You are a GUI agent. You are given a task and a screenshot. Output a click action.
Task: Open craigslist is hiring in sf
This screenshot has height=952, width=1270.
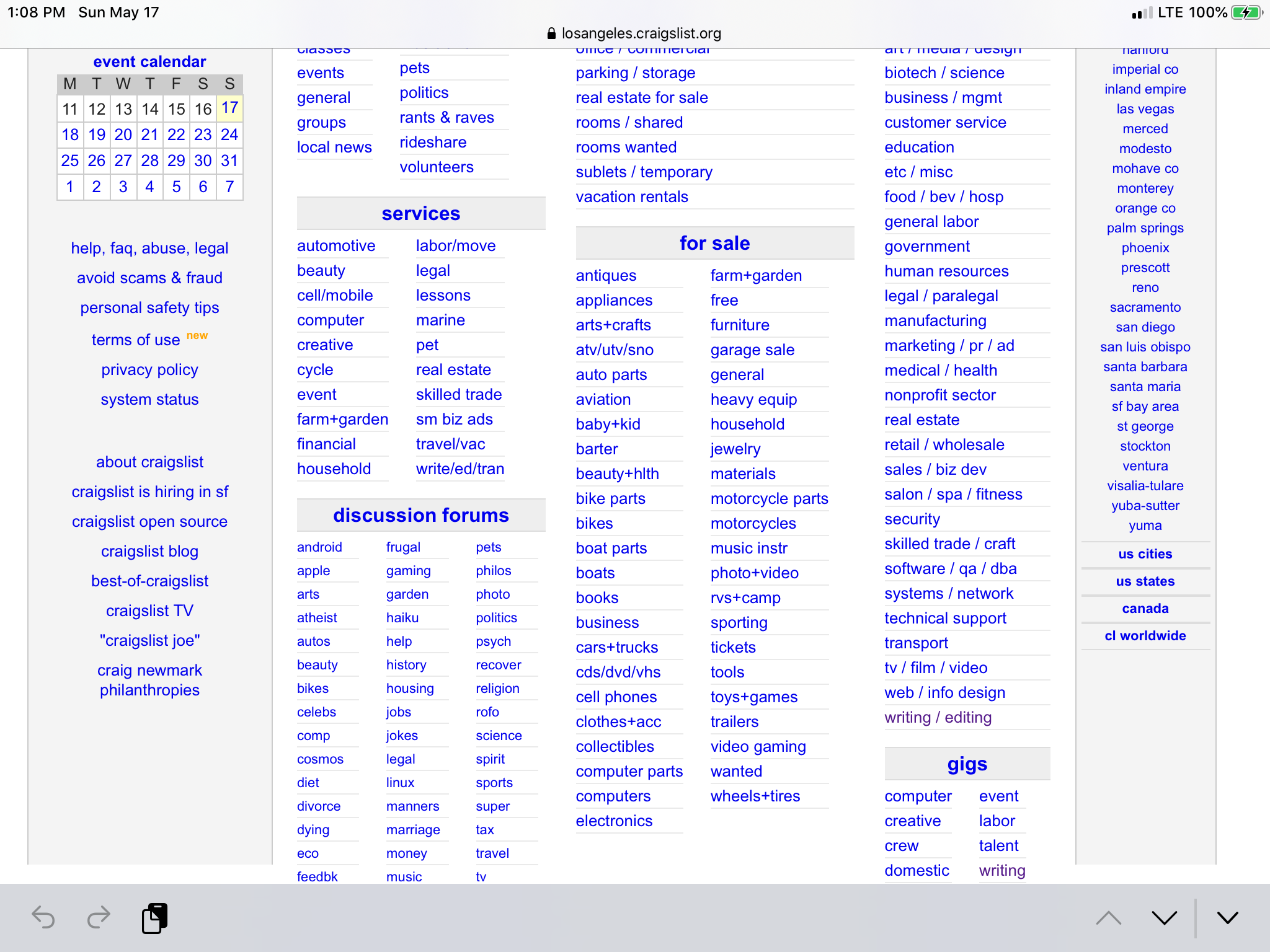149,491
